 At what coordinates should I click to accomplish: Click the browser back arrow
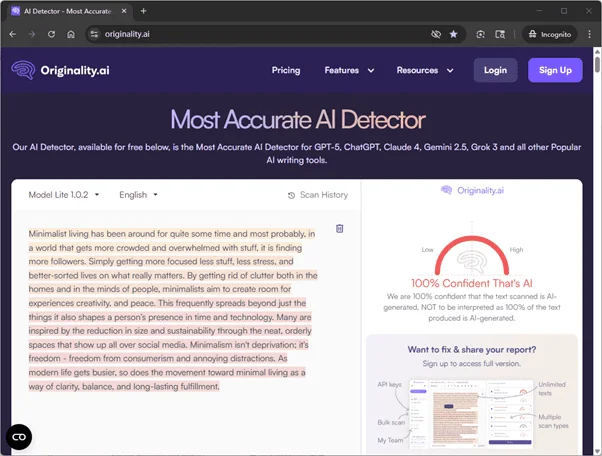[13, 34]
